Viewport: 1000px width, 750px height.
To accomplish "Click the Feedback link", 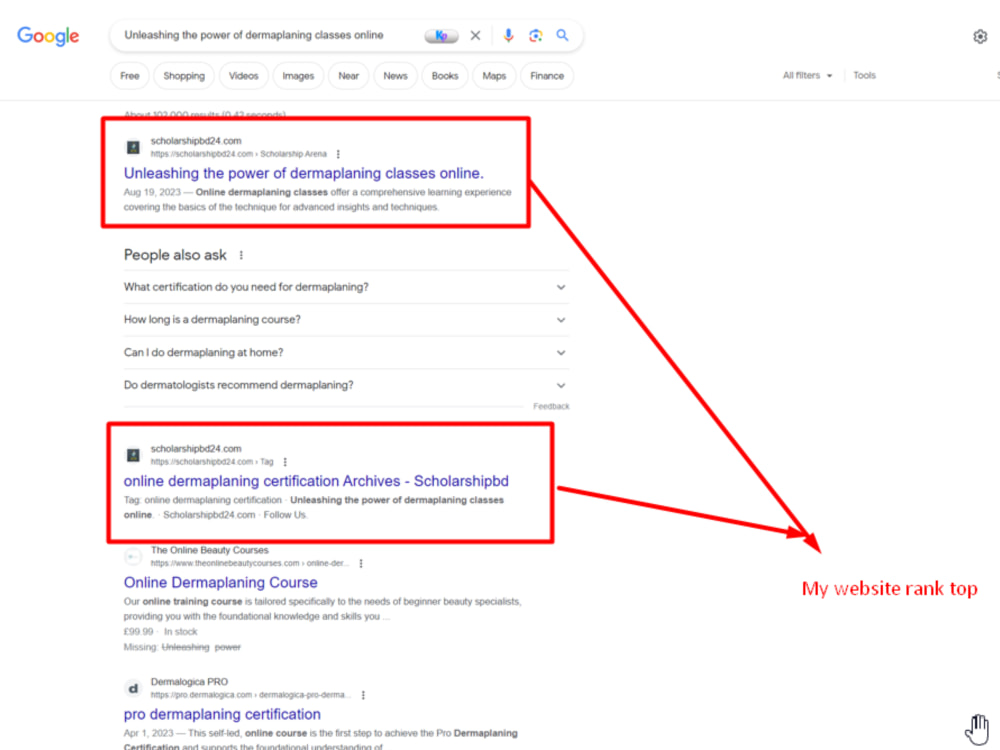I will click(551, 406).
